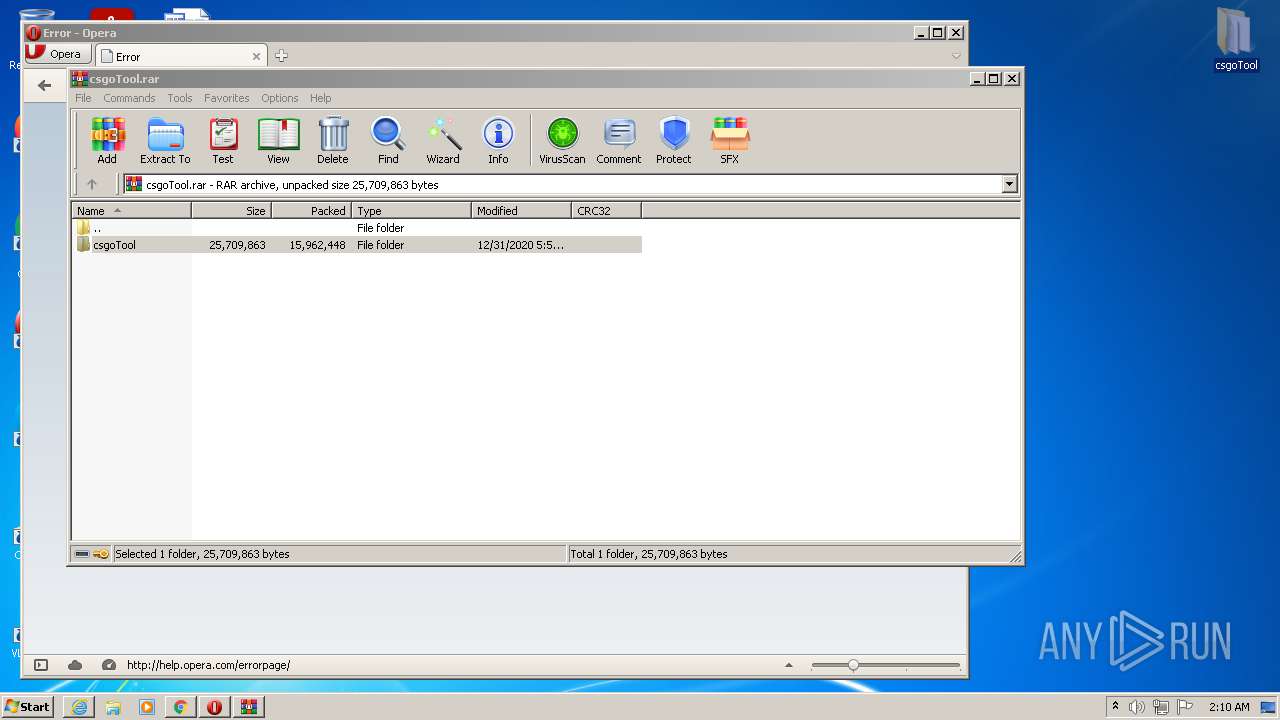1280x720 pixels.
Task: Select csgoTool folder on desktop
Action: [1236, 39]
